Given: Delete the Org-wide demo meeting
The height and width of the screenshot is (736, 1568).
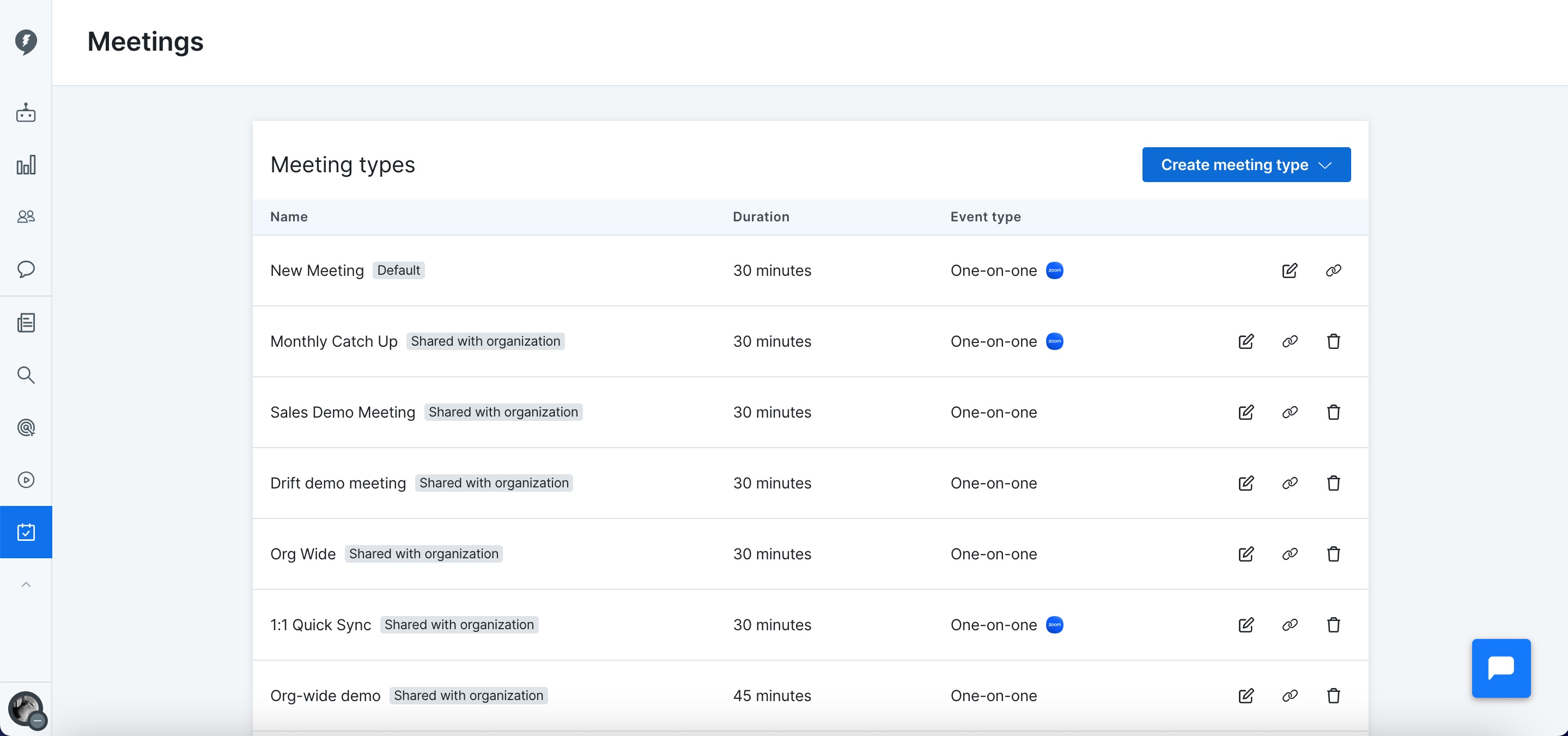Looking at the screenshot, I should [1333, 695].
